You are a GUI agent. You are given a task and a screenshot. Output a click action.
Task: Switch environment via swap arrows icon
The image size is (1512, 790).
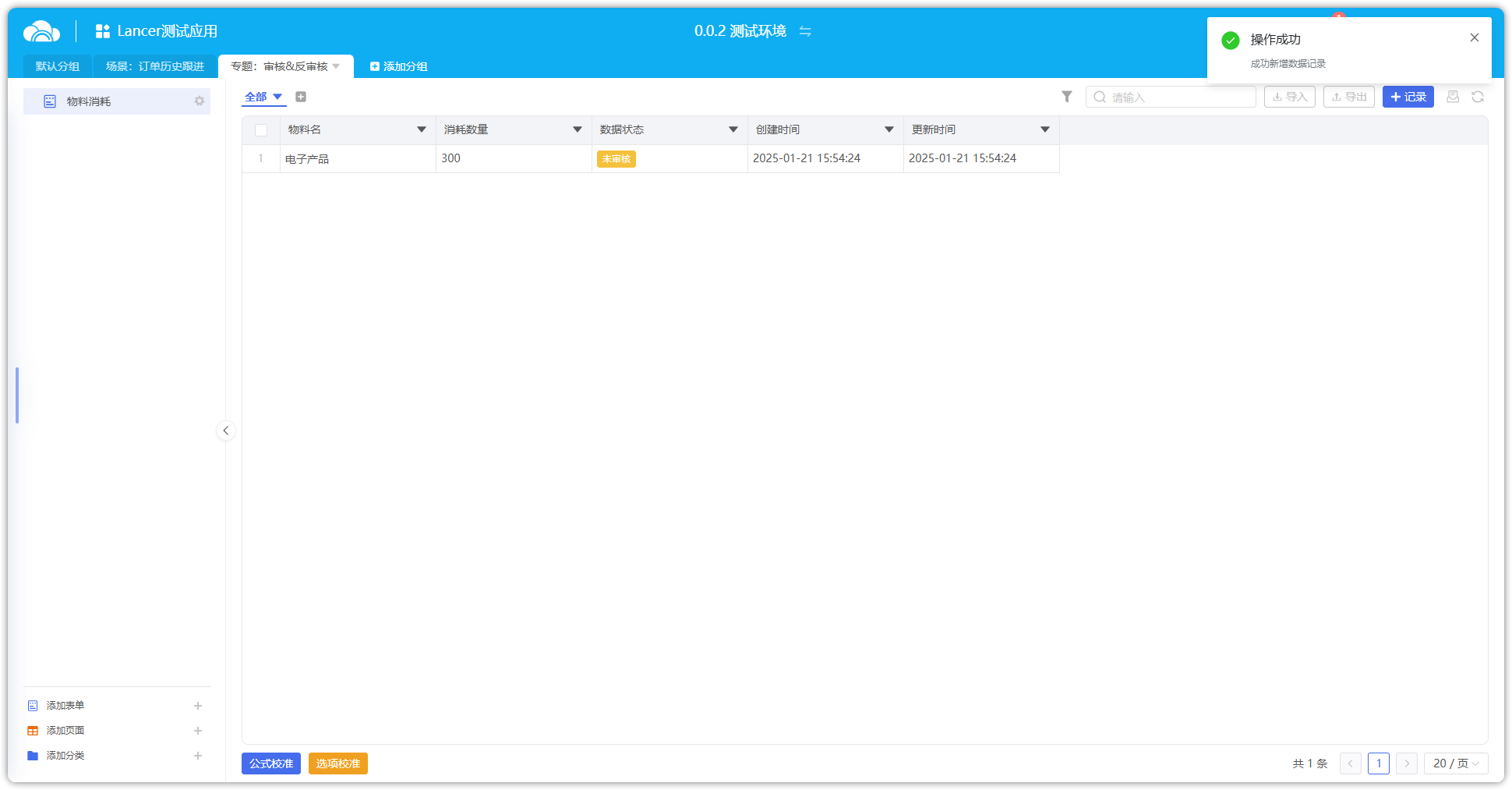click(x=805, y=31)
